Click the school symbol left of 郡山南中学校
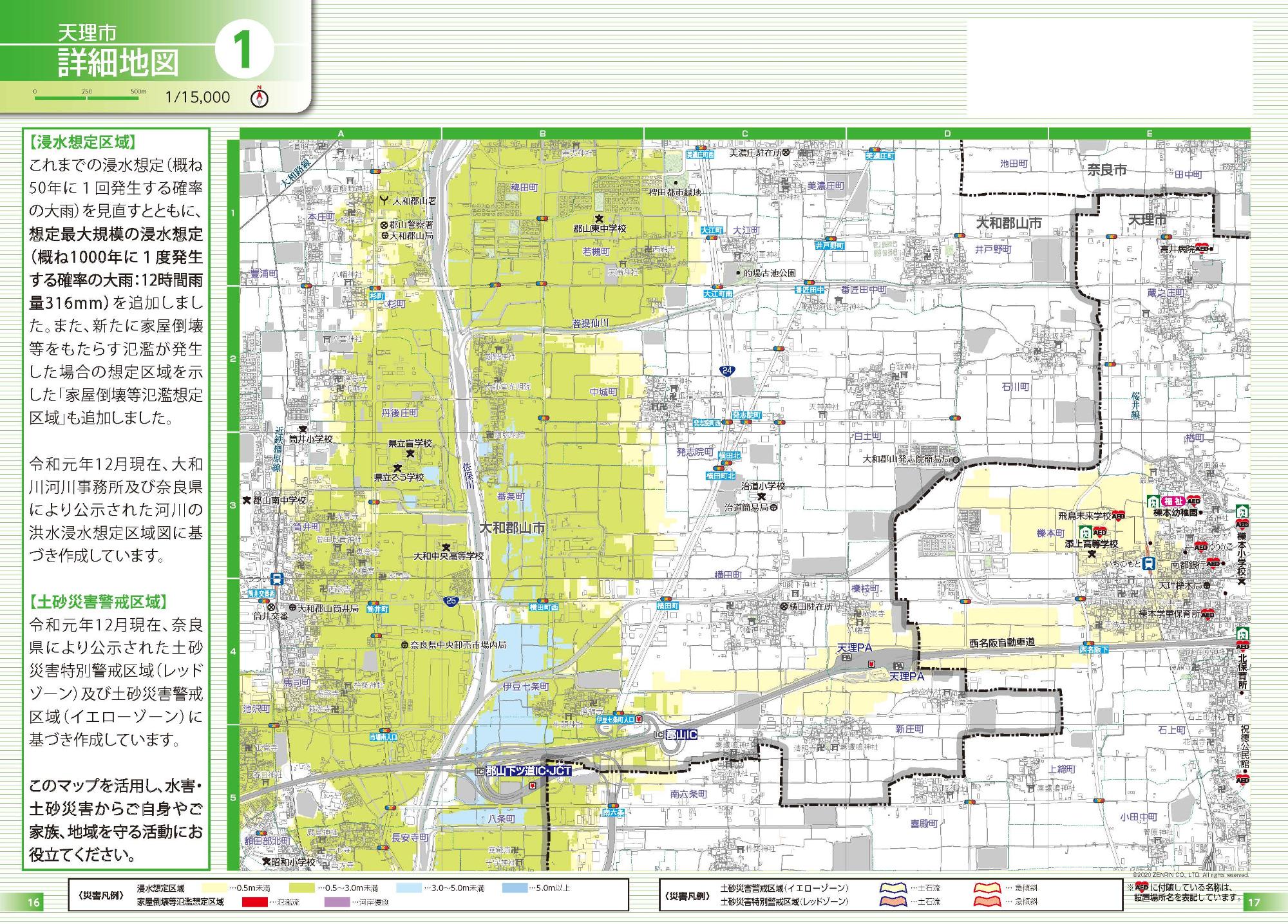Viewport: 1288px width, 924px height. [246, 500]
